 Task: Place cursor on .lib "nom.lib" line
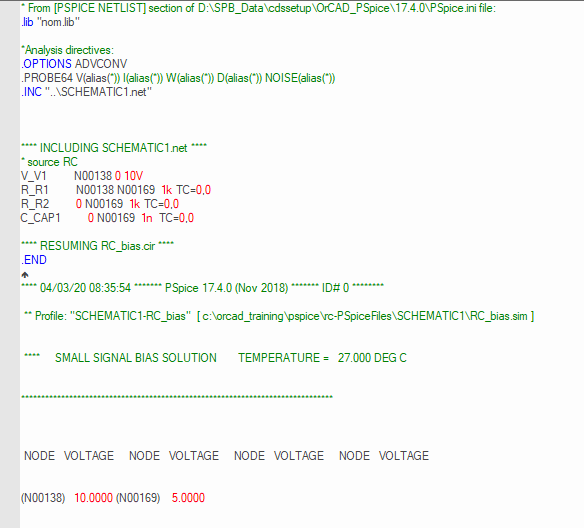click(x=50, y=22)
